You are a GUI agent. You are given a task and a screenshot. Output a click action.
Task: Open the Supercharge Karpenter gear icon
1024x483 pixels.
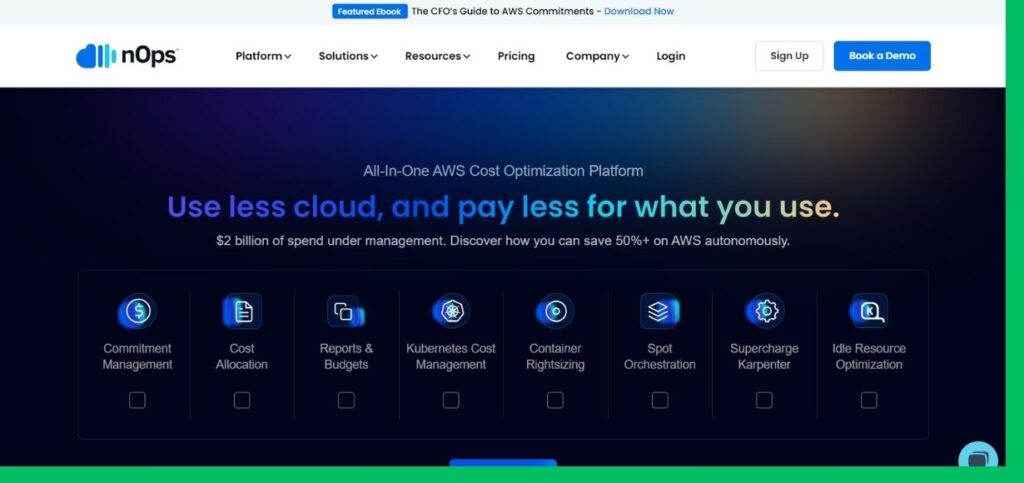pos(764,311)
